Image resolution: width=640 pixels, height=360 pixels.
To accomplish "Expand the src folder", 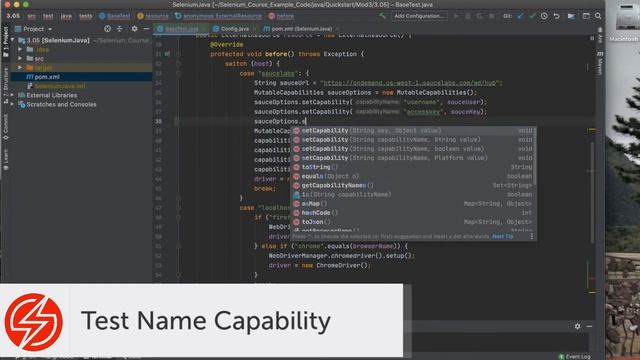I will pyautogui.click(x=20, y=58).
